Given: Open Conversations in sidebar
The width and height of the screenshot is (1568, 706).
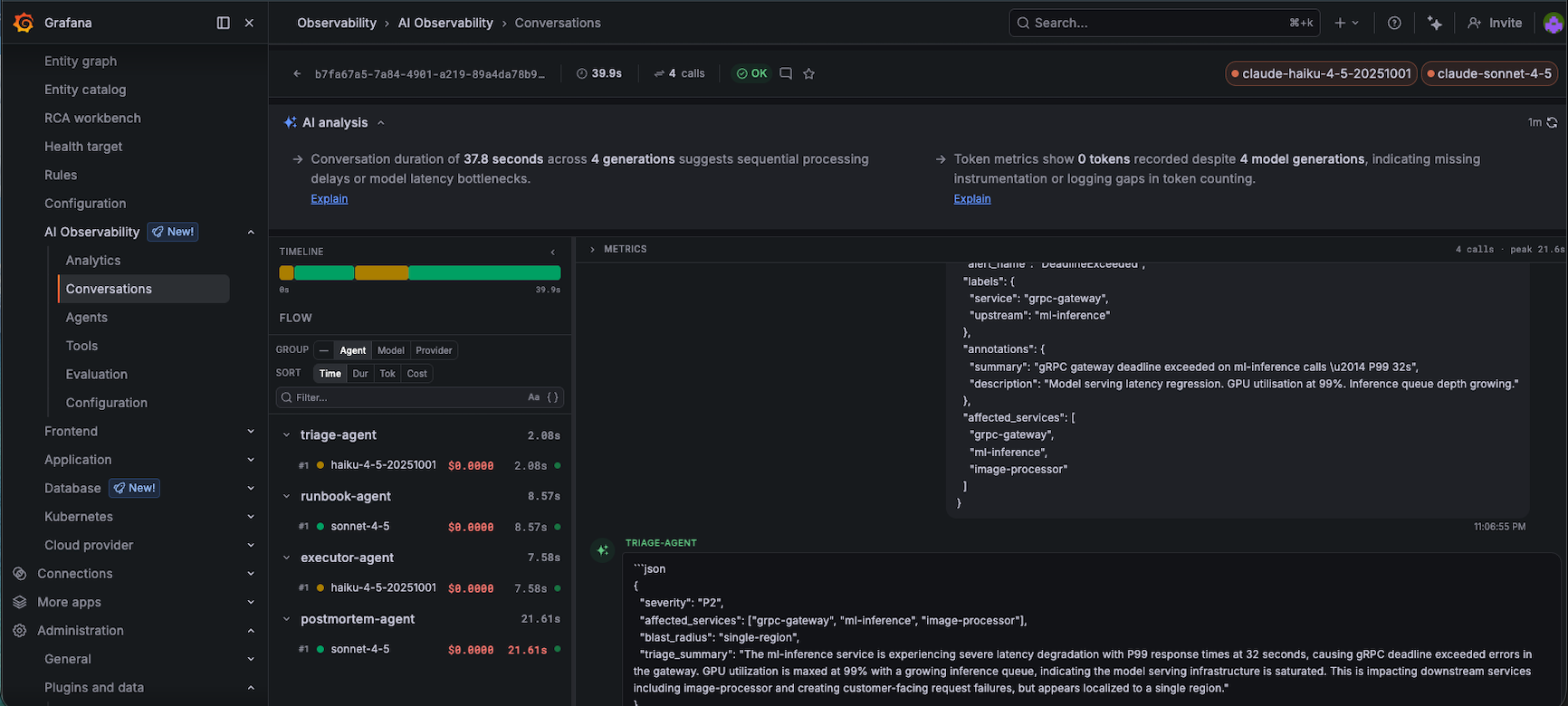Looking at the screenshot, I should click(x=109, y=289).
